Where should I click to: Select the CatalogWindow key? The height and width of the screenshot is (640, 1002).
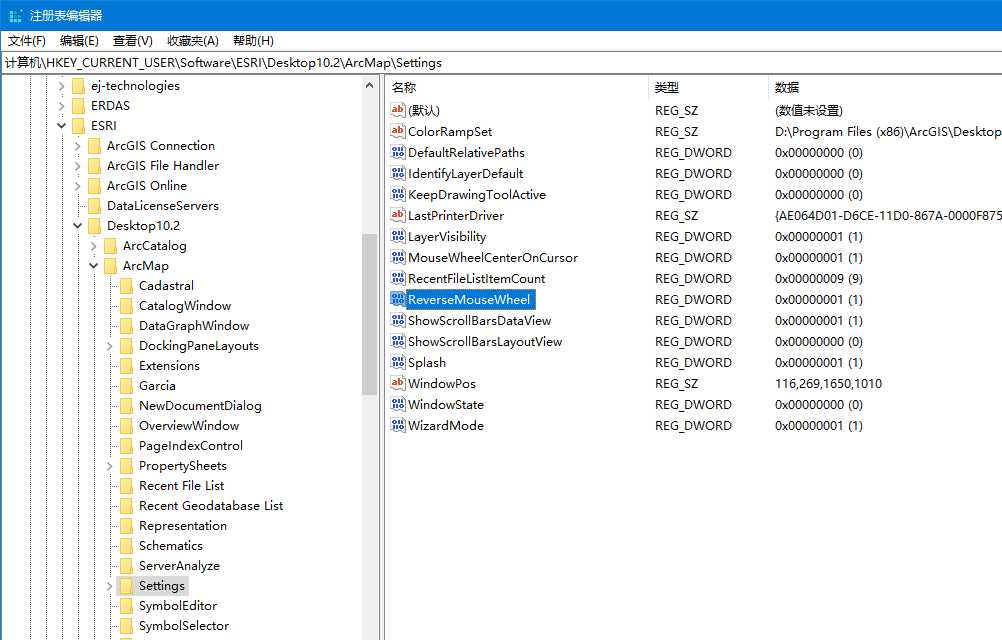click(x=185, y=306)
